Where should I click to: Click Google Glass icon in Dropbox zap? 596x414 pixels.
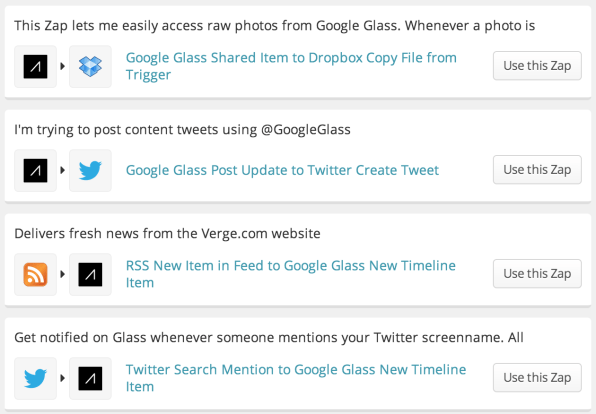click(35, 67)
